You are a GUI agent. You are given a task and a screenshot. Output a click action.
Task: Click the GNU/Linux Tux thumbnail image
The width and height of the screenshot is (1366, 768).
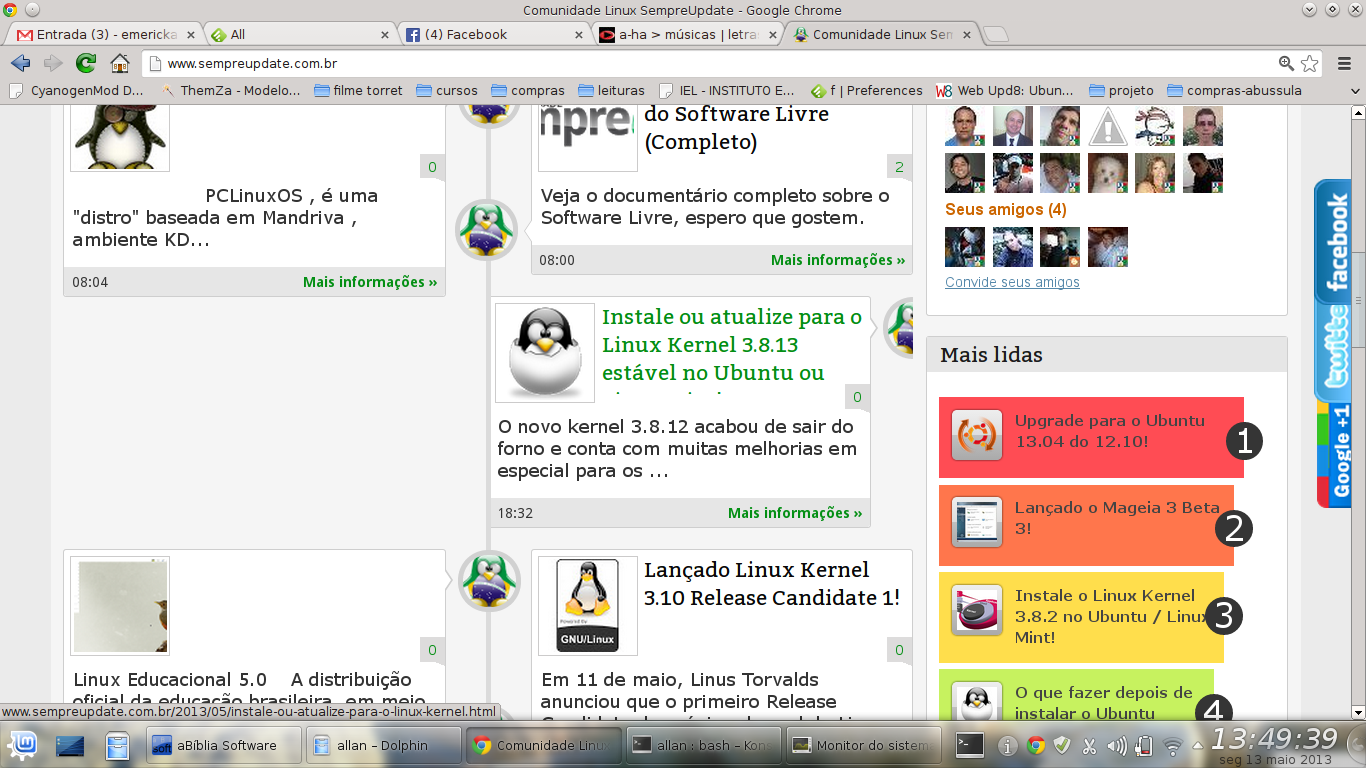[x=587, y=606]
